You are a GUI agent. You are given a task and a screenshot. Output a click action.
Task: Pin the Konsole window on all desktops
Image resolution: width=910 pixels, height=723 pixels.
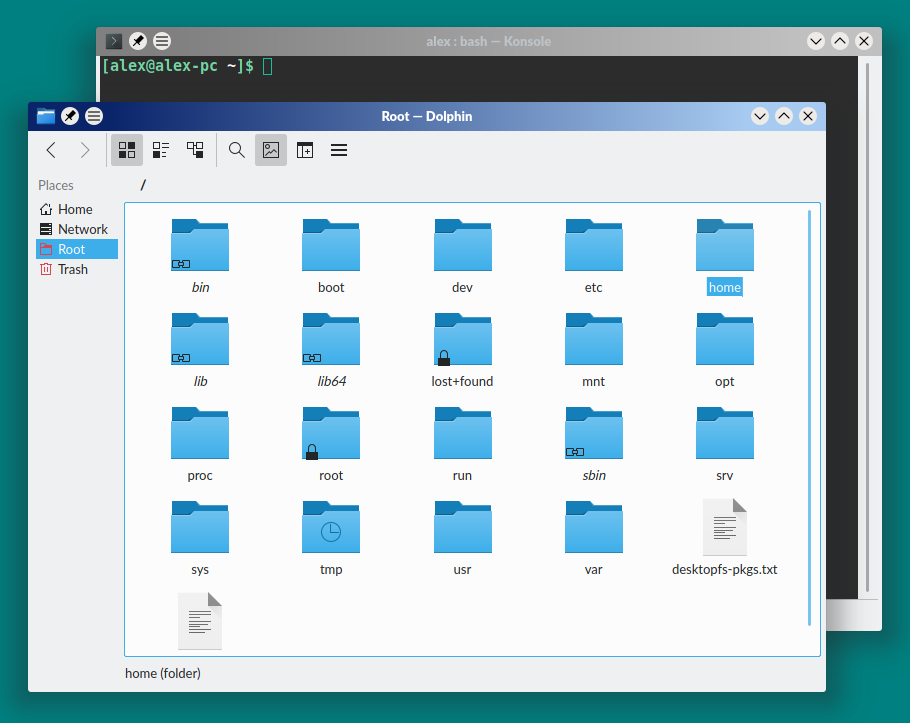pyautogui.click(x=138, y=41)
